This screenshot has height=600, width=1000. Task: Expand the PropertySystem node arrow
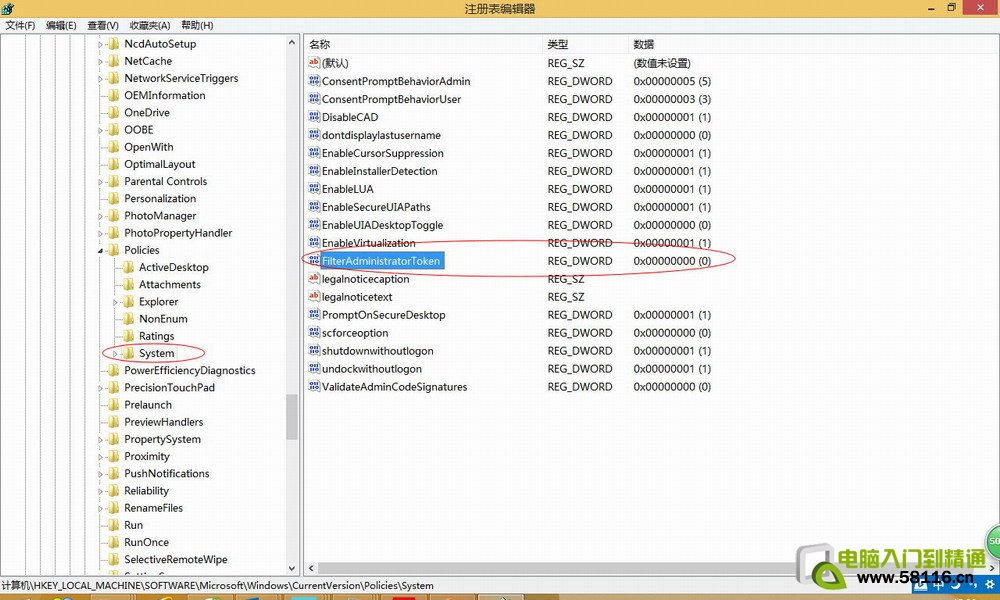(x=100, y=439)
